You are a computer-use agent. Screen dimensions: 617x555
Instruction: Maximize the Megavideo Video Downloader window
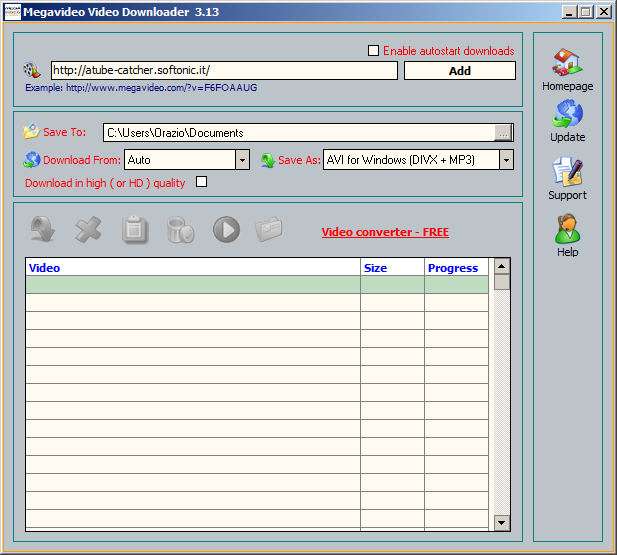point(586,12)
